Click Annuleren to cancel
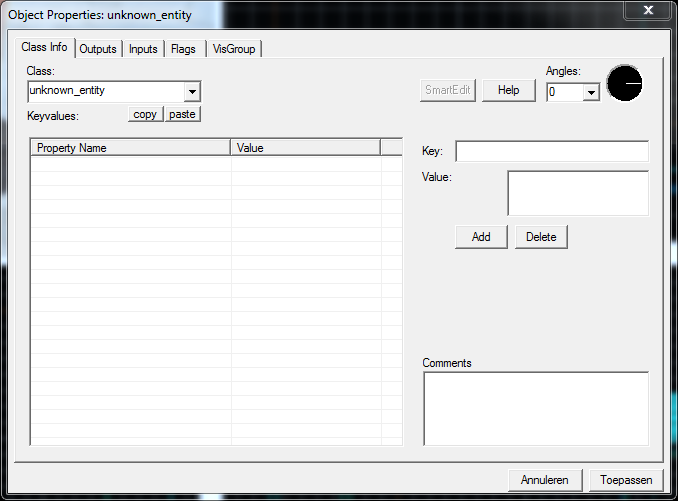Viewport: 678px width, 501px height. (545, 480)
